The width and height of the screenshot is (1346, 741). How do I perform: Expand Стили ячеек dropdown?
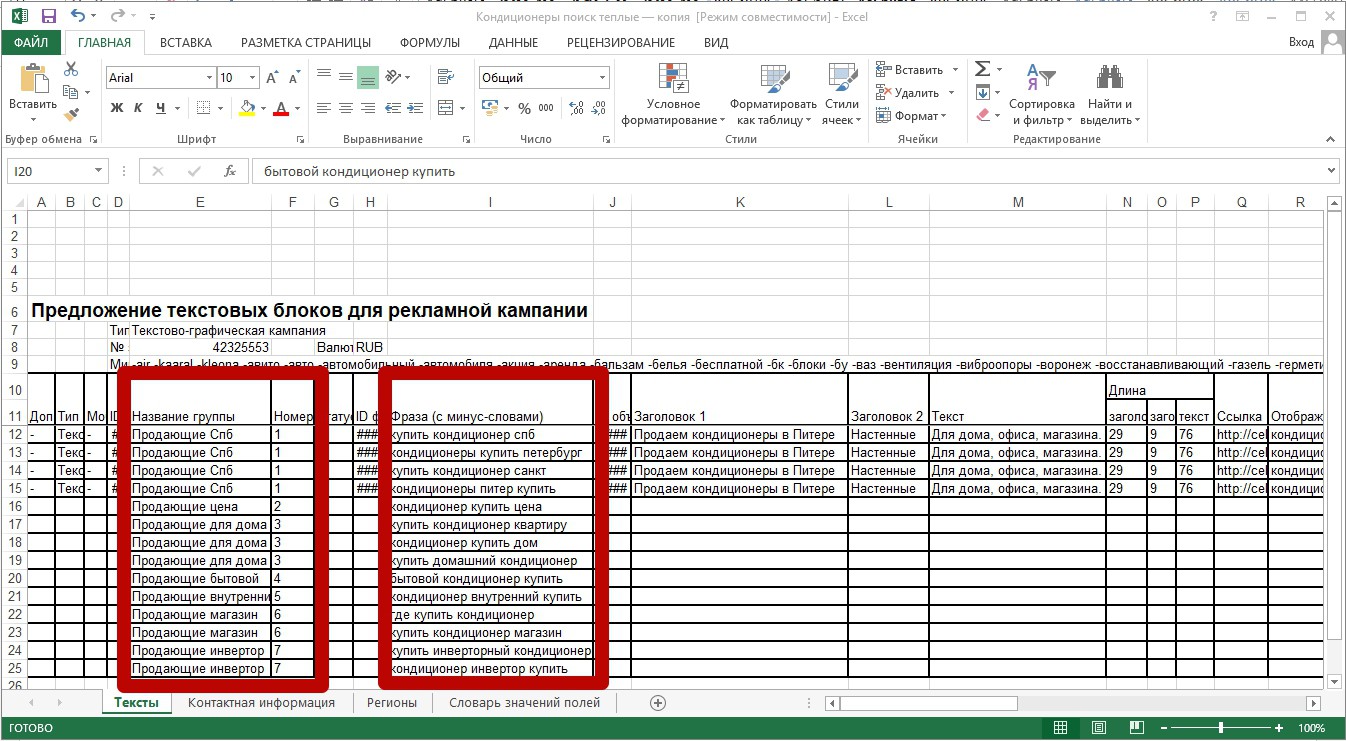point(841,96)
